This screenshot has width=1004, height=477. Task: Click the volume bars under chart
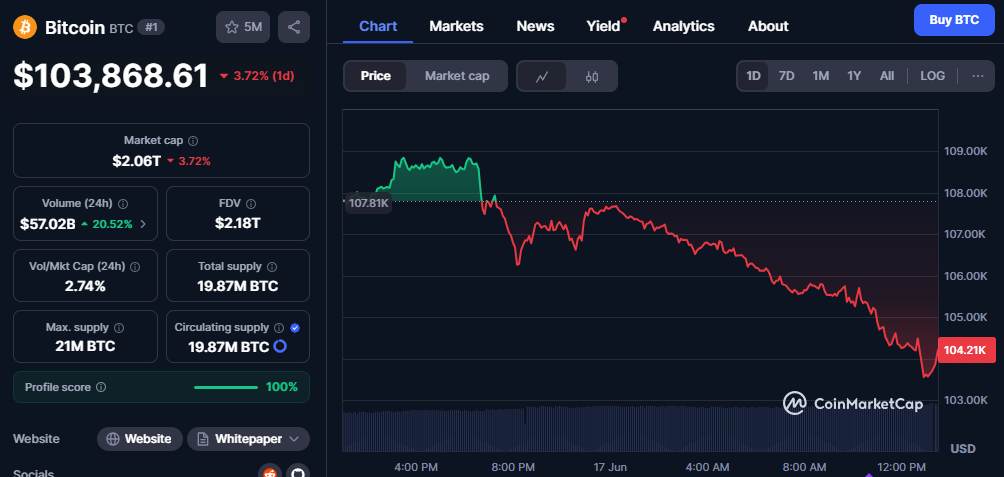tap(640, 428)
